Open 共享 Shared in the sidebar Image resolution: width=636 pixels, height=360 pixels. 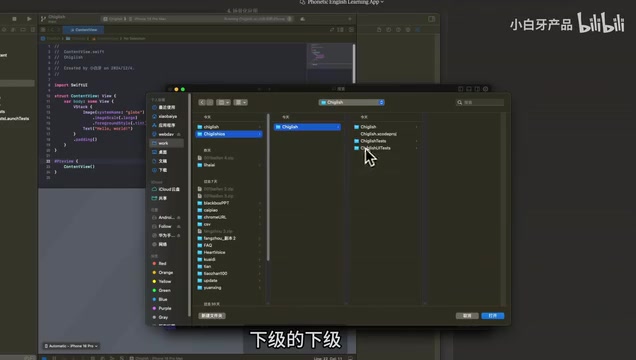pos(166,198)
